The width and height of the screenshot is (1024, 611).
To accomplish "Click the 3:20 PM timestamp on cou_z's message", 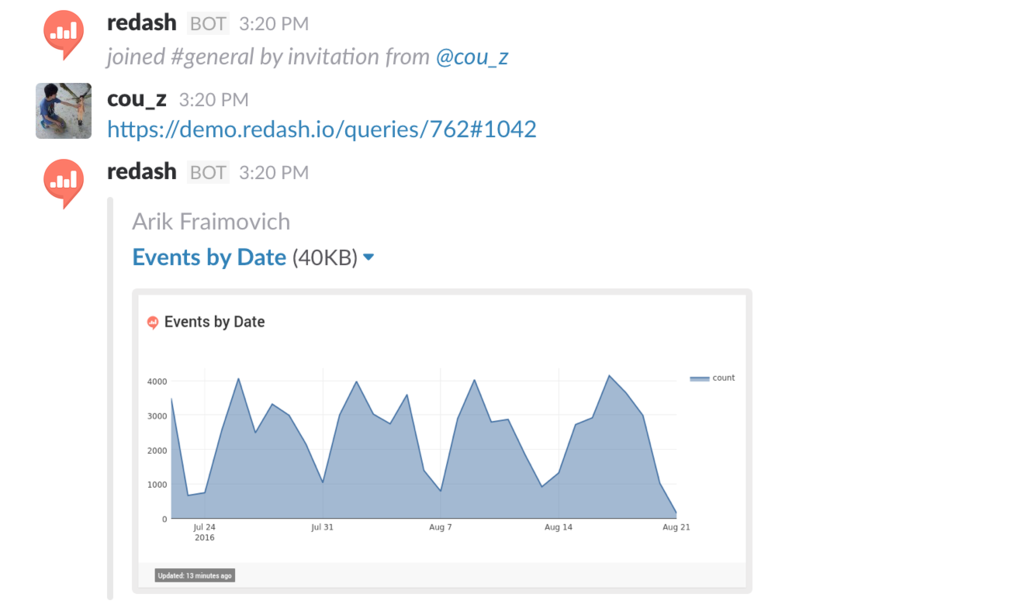I will pyautogui.click(x=214, y=100).
